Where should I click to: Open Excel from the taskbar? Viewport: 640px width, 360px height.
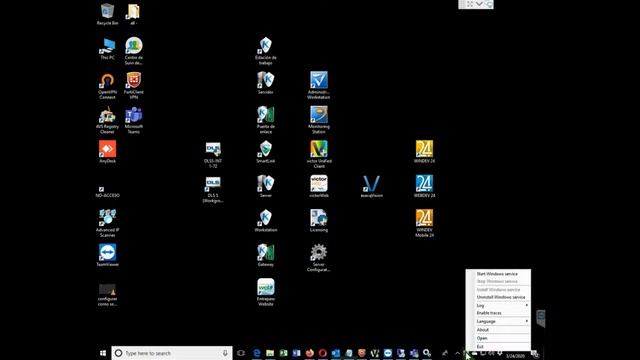point(283,353)
